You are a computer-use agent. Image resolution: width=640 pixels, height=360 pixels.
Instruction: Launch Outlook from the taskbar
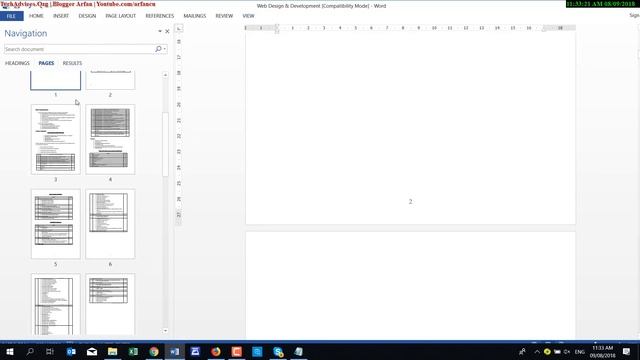pos(71,351)
